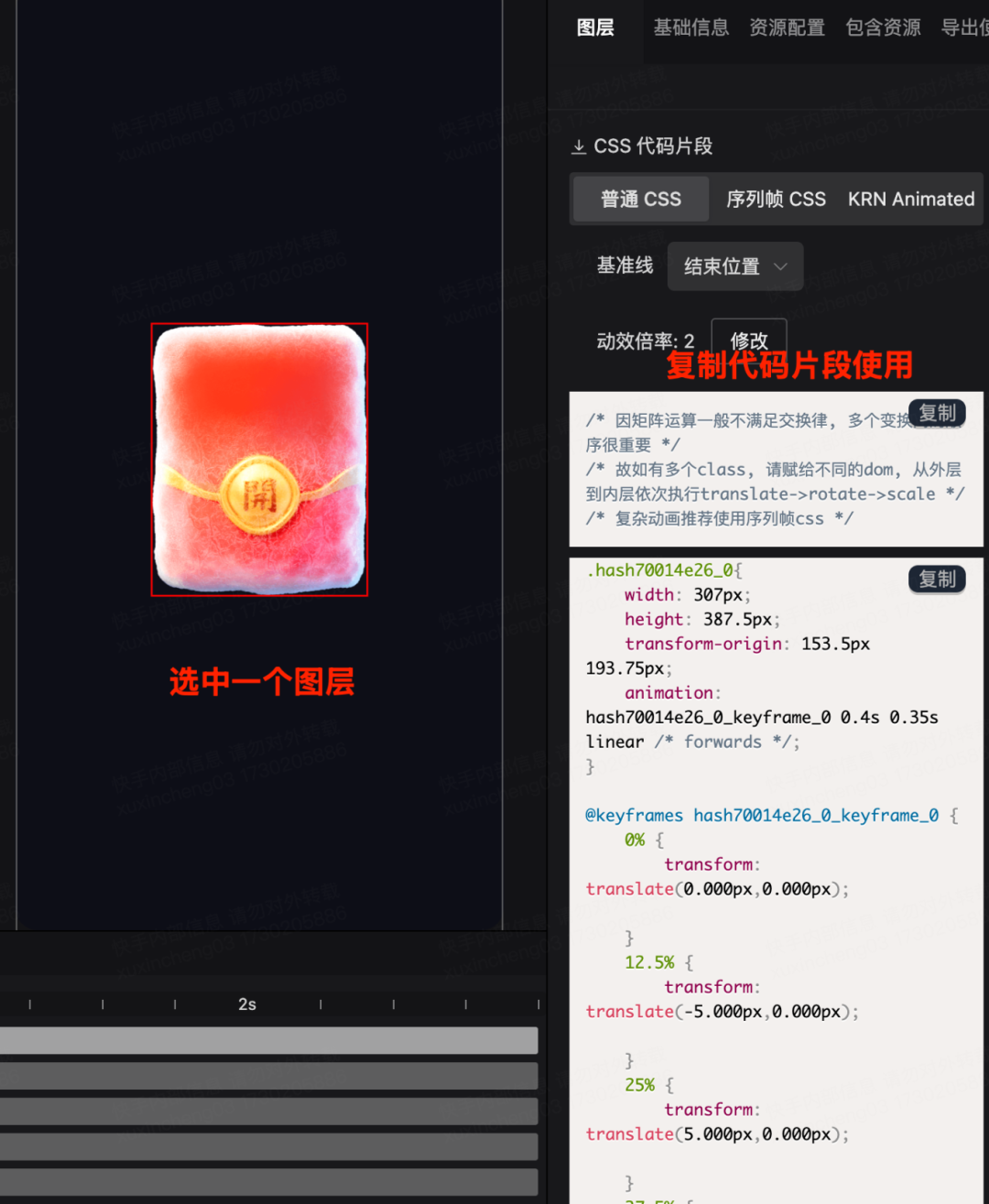Select the topmost light gray timeline track bar
This screenshot has width=989, height=1204.
point(268,1040)
